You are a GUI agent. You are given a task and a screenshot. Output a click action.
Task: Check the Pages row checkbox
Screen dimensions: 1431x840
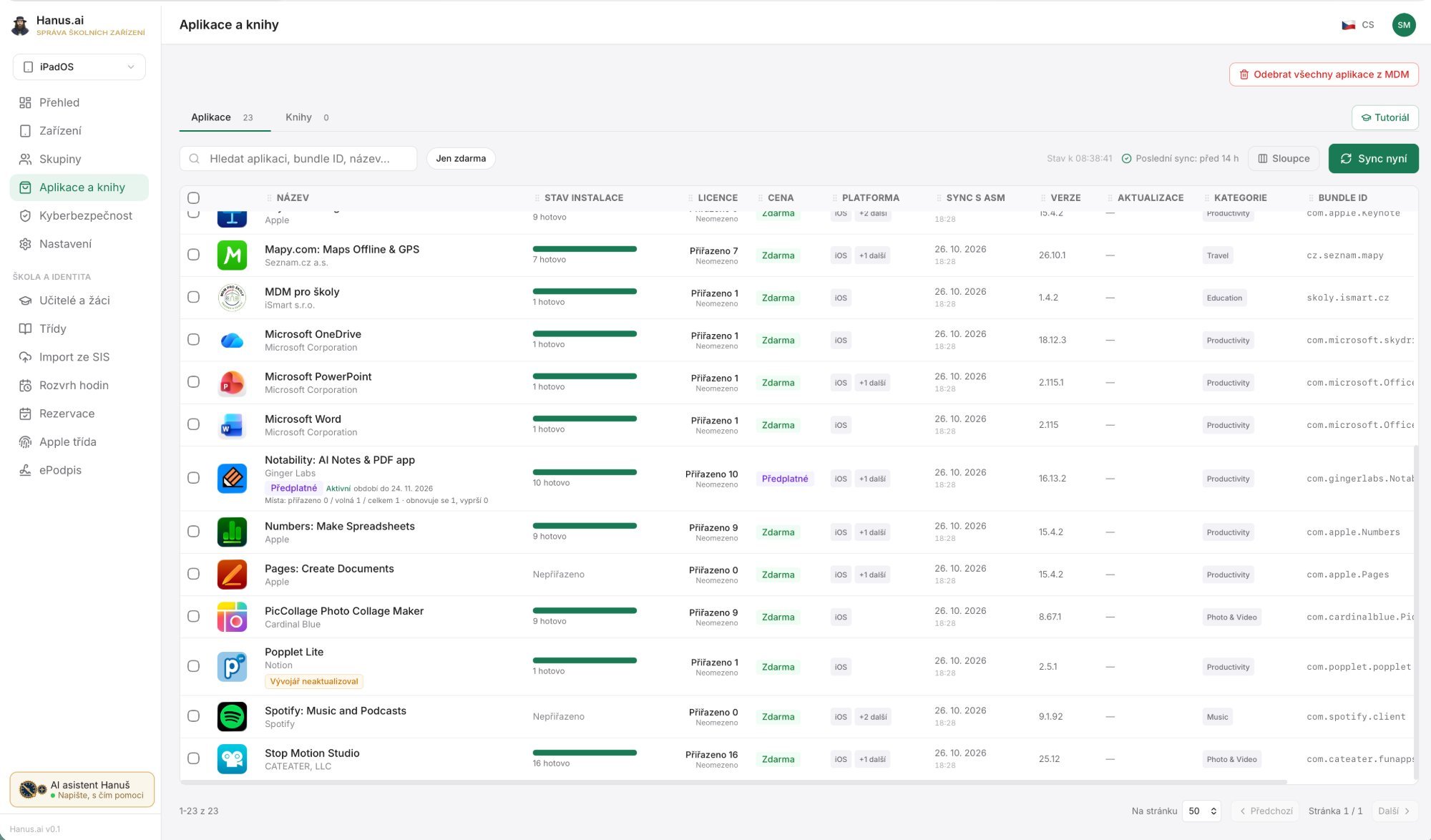point(193,574)
